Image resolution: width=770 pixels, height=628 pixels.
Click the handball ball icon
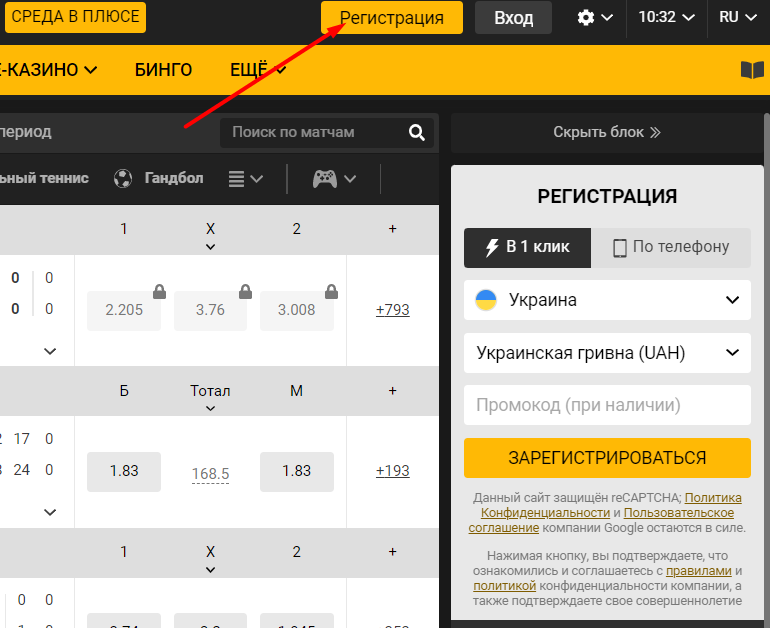pyautogui.click(x=123, y=178)
